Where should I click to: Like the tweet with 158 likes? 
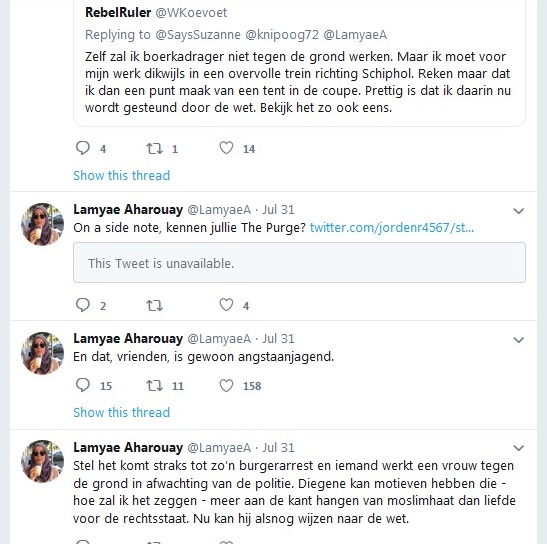(x=226, y=385)
